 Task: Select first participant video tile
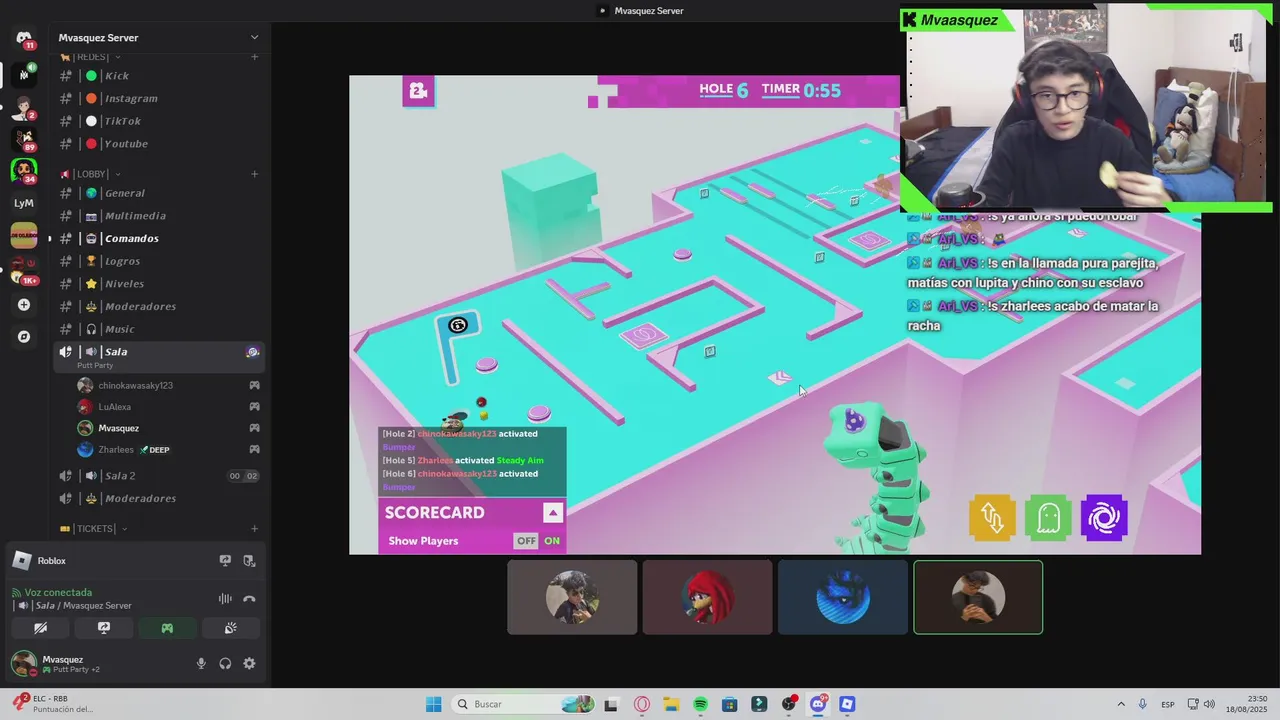coord(572,597)
